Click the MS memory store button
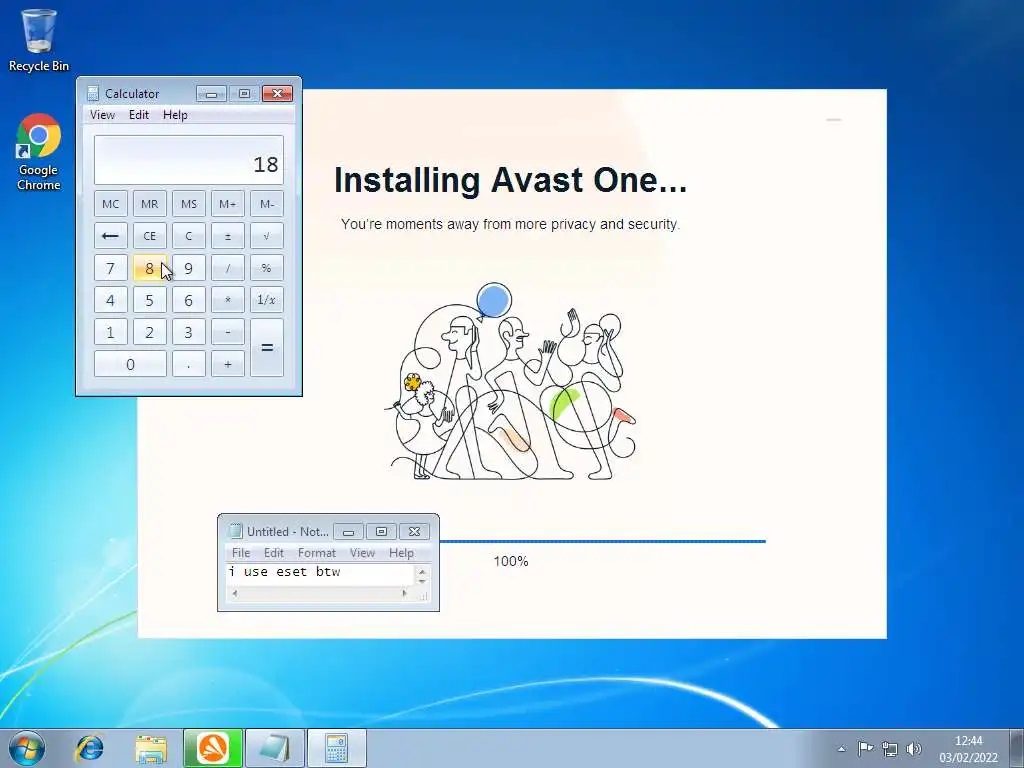Screen dimensions: 1024x768 [x=189, y=204]
